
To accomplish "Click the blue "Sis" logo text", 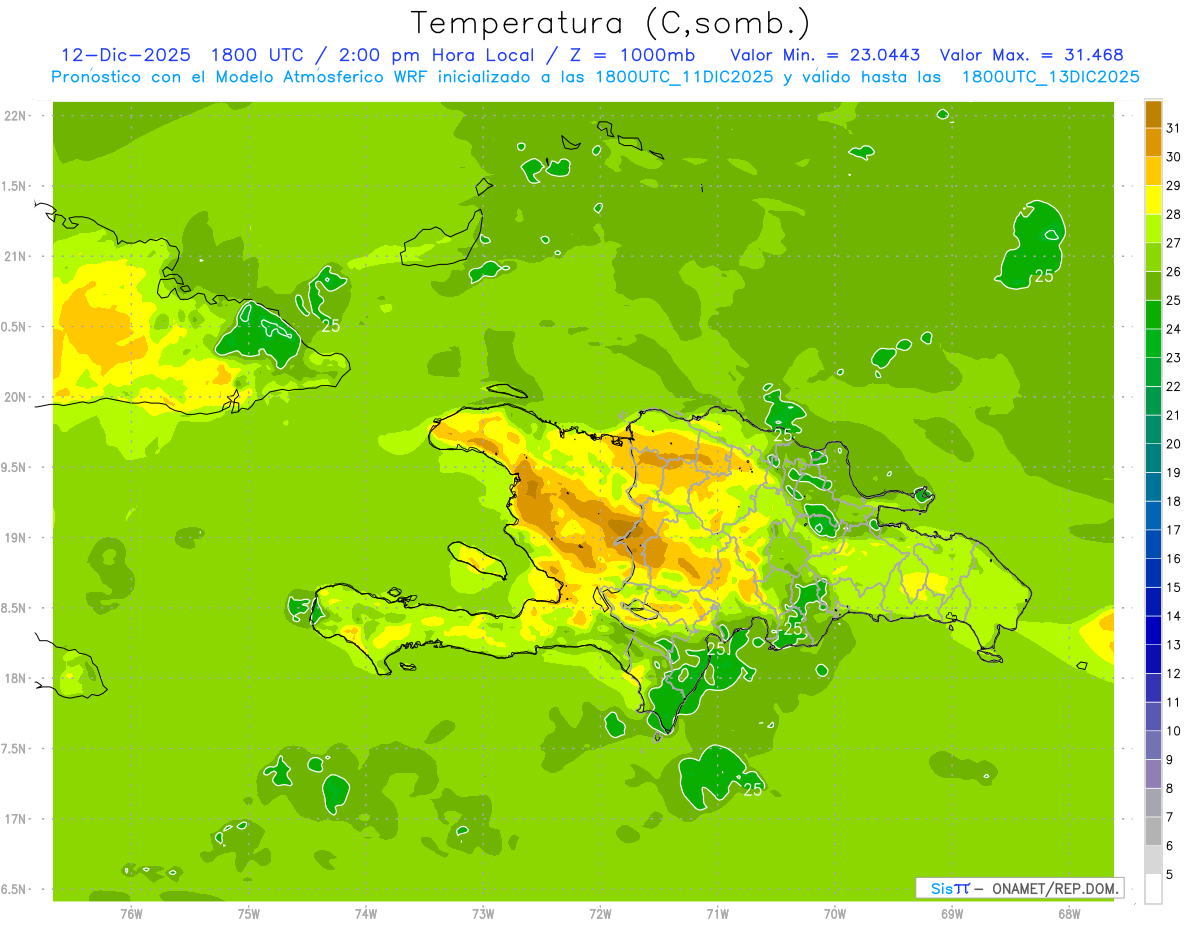I will tap(941, 889).
